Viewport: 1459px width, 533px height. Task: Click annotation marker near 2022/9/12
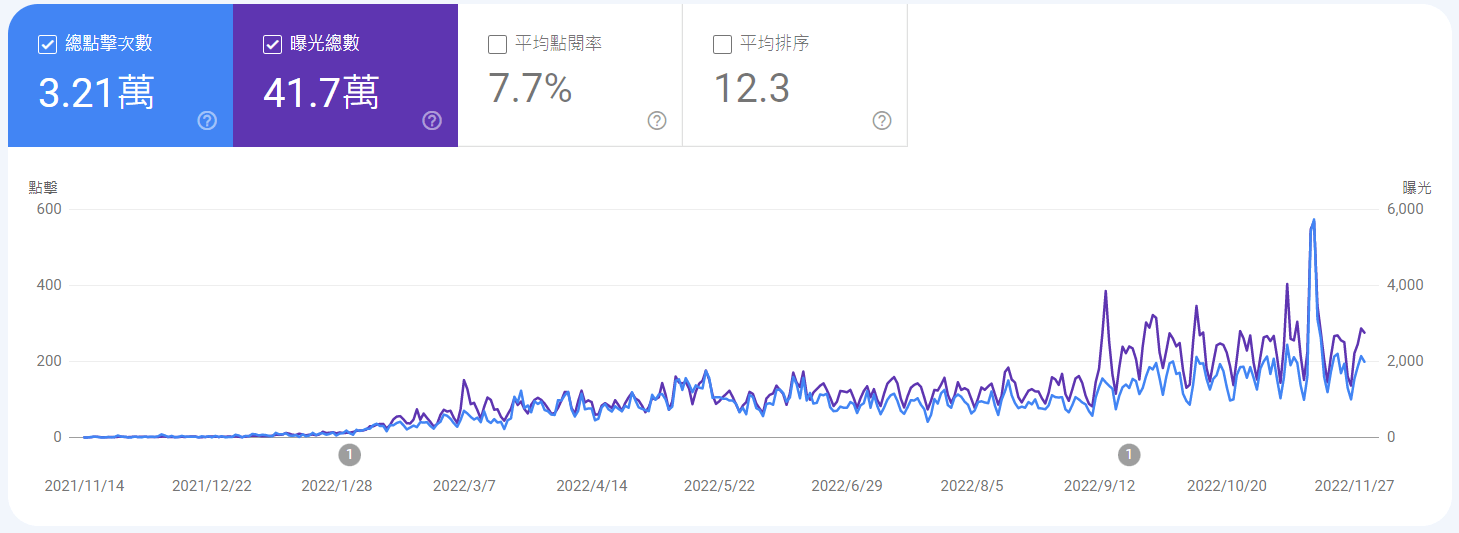pyautogui.click(x=1129, y=455)
